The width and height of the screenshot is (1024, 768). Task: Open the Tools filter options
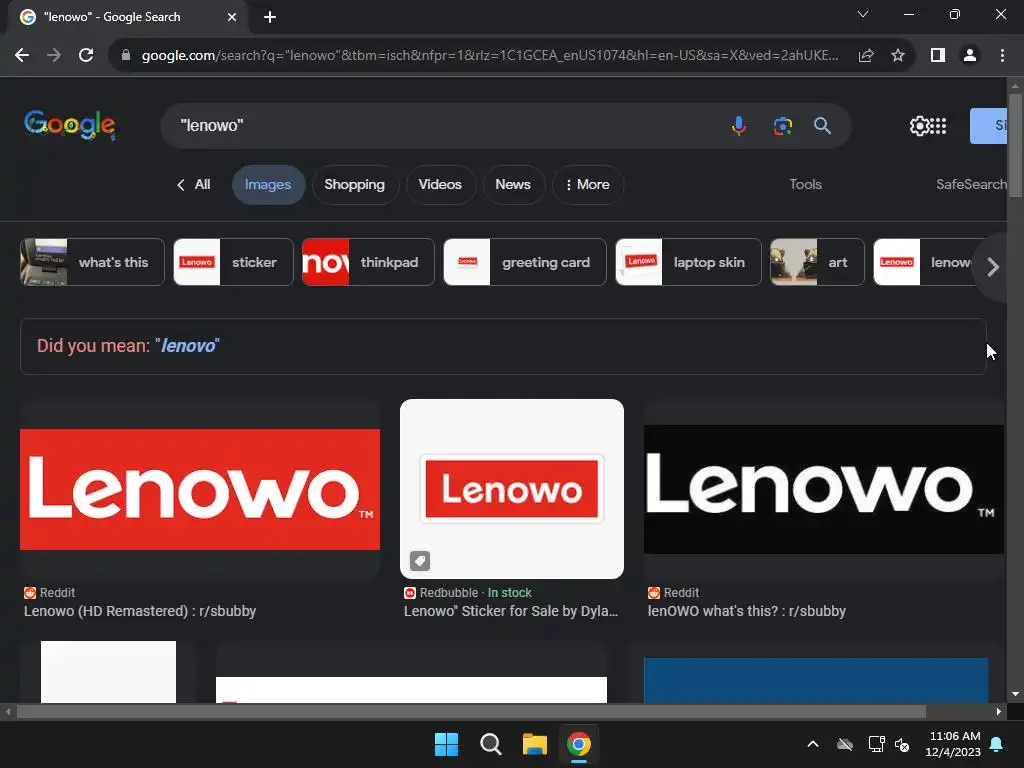click(805, 185)
